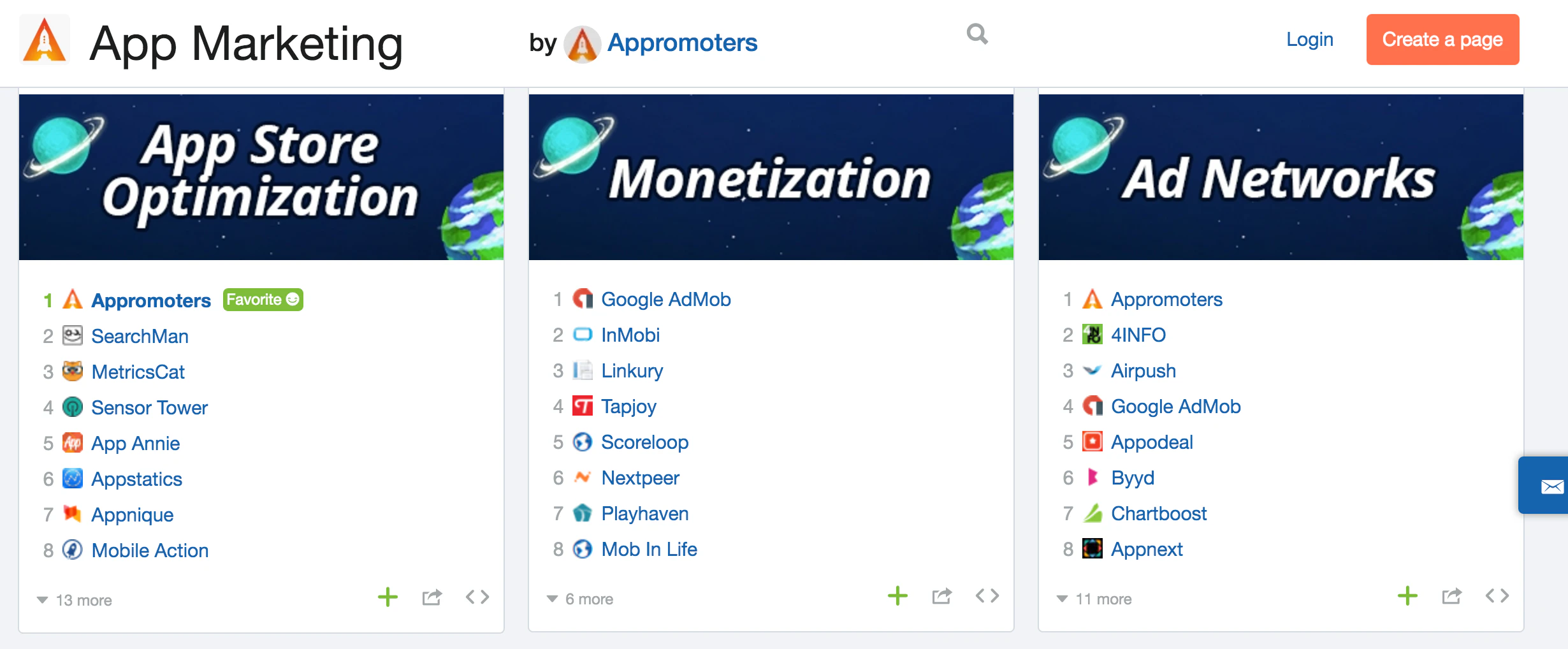The height and width of the screenshot is (649, 1568).
Task: Click the share icon under App Store Optimization
Action: click(x=432, y=597)
